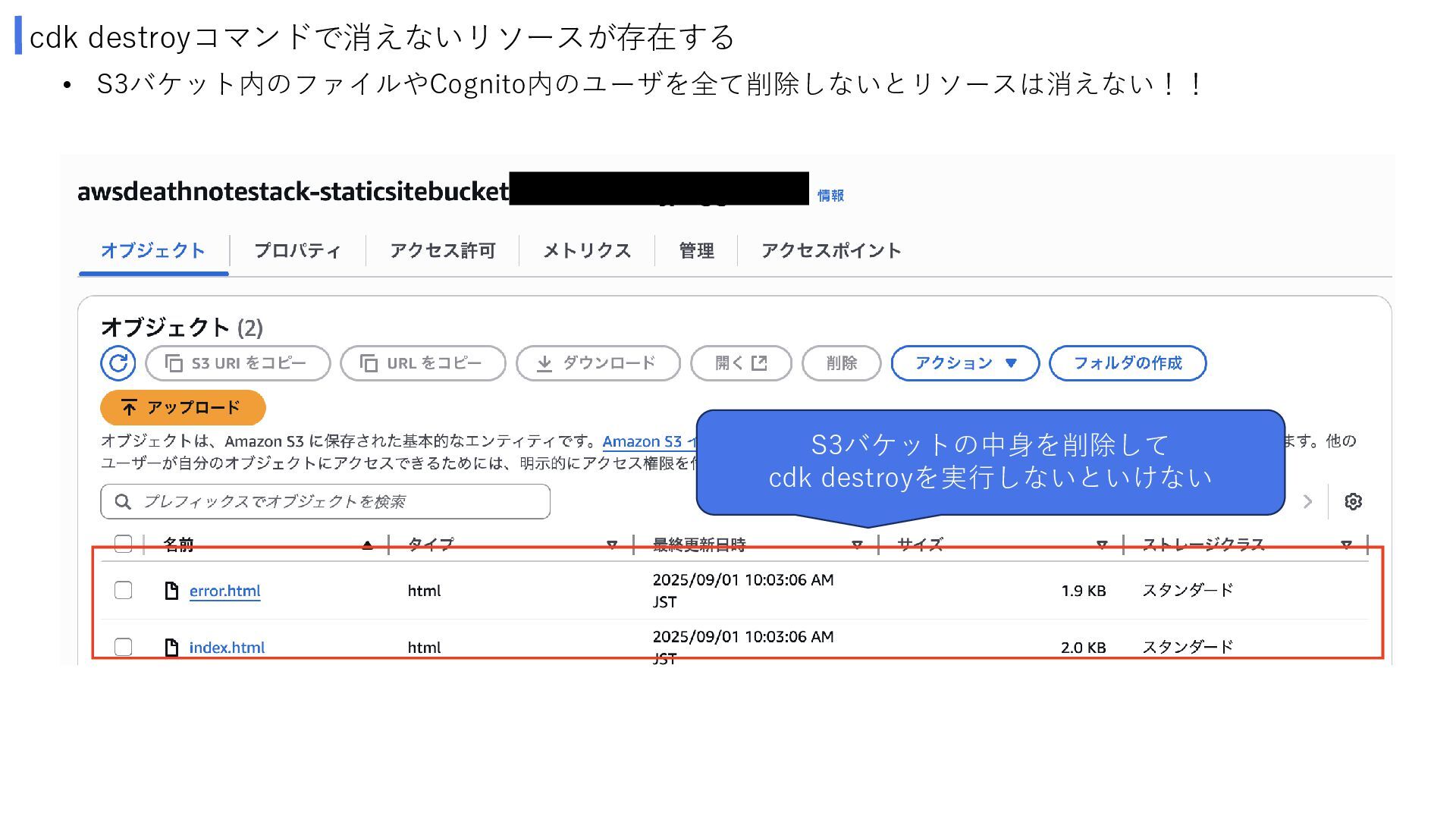Click the ダウンロード button
The width and height of the screenshot is (1456, 819).
coord(598,363)
